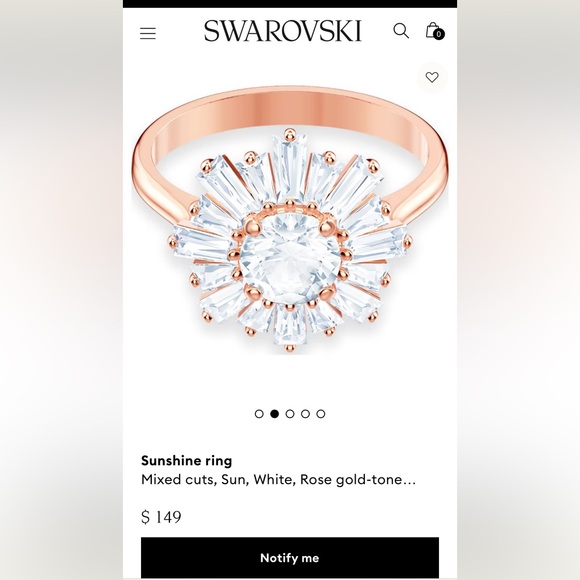Select the fifth image carousel dot
The height and width of the screenshot is (580, 580).
[321, 414]
